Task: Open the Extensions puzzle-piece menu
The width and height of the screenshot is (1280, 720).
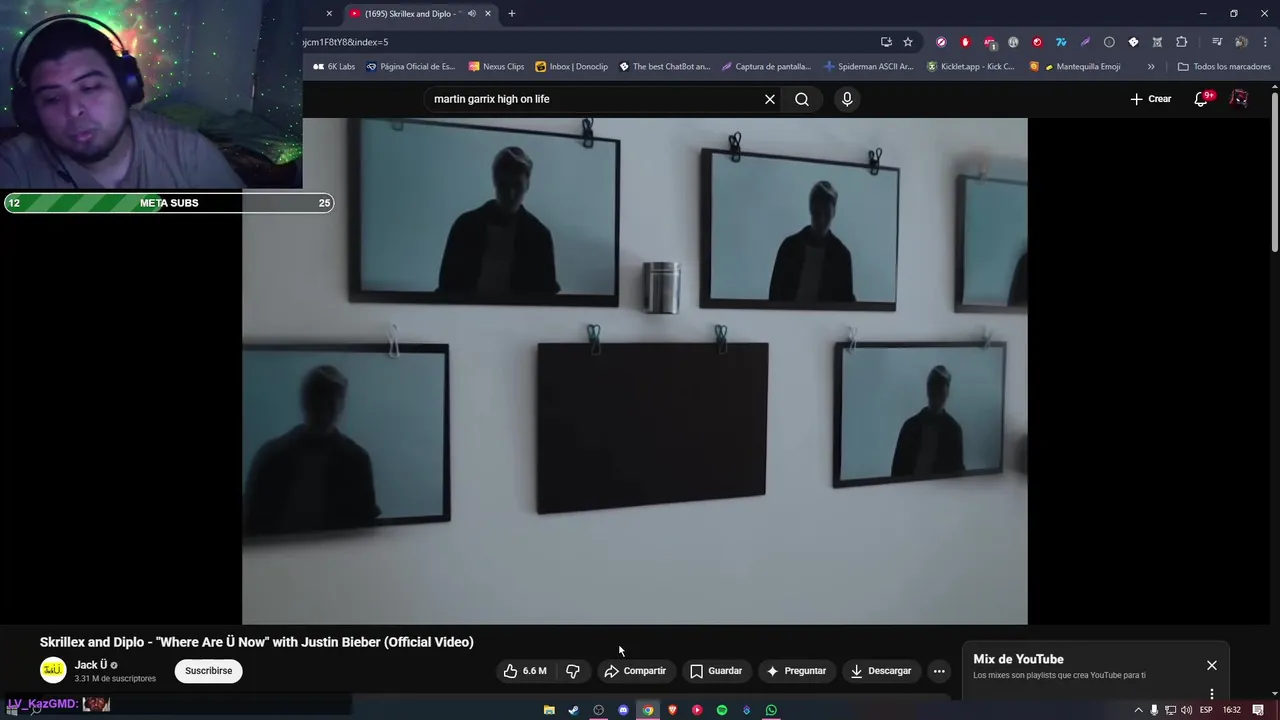Action: point(1182,42)
